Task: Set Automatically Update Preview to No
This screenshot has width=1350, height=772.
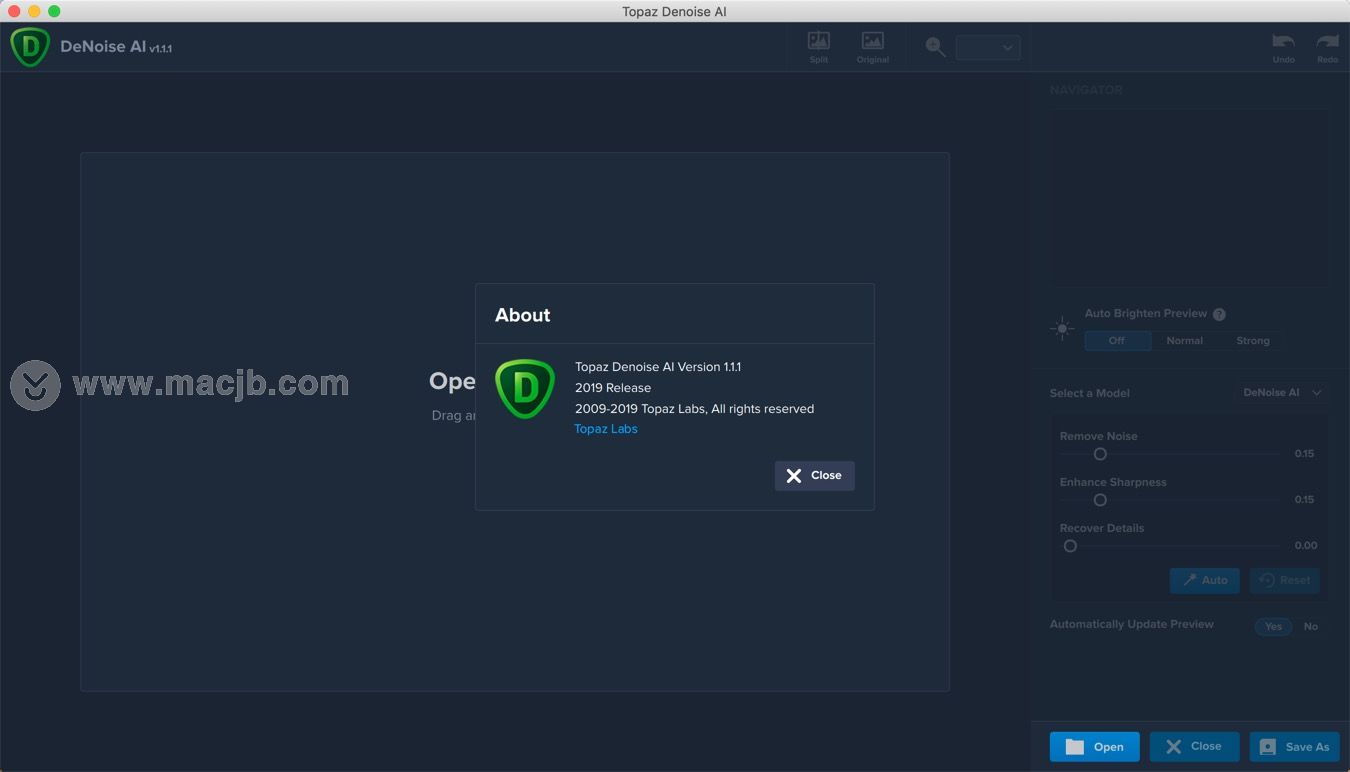Action: click(x=1310, y=627)
